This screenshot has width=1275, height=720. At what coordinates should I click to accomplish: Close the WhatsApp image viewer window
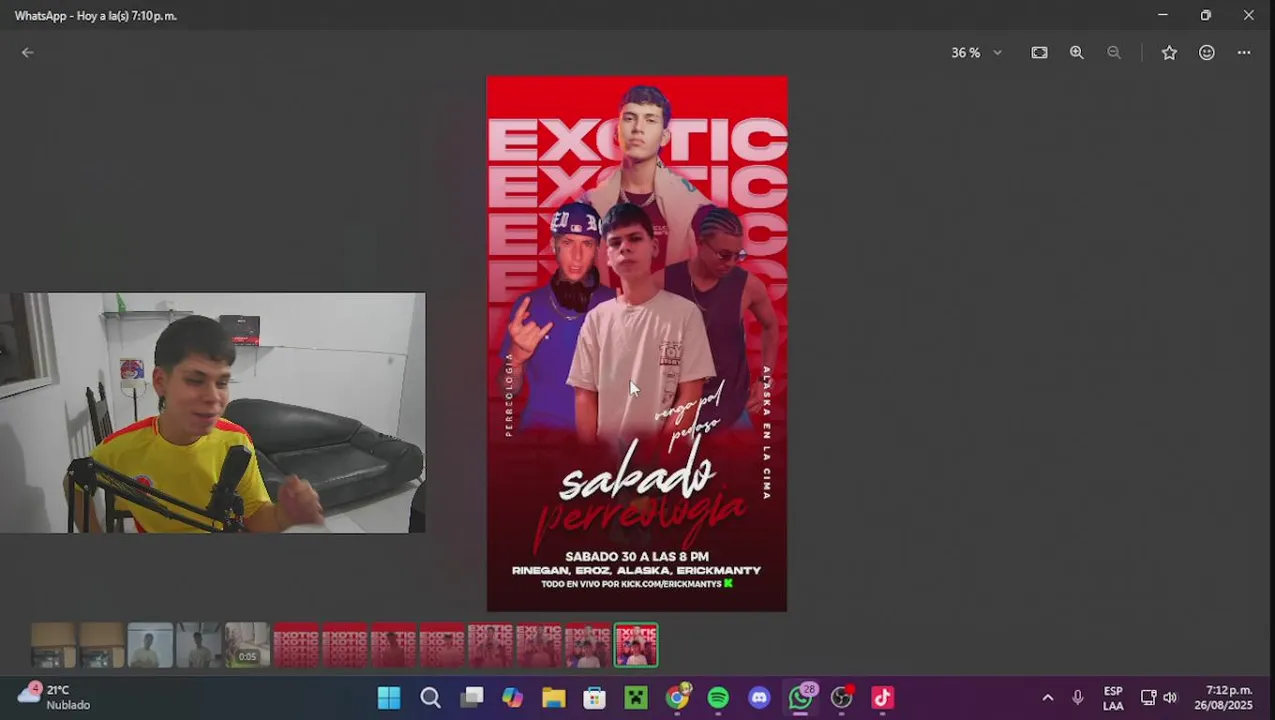pos(1248,15)
